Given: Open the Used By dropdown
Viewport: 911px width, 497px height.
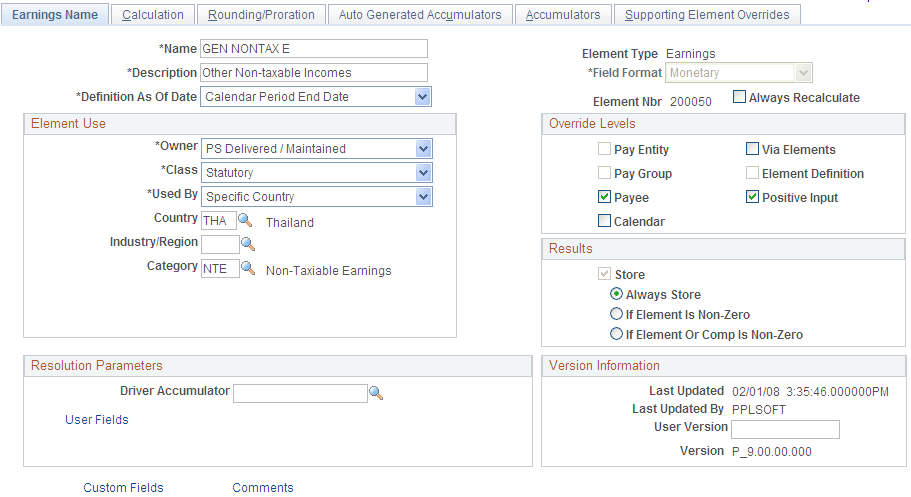Looking at the screenshot, I should 423,197.
